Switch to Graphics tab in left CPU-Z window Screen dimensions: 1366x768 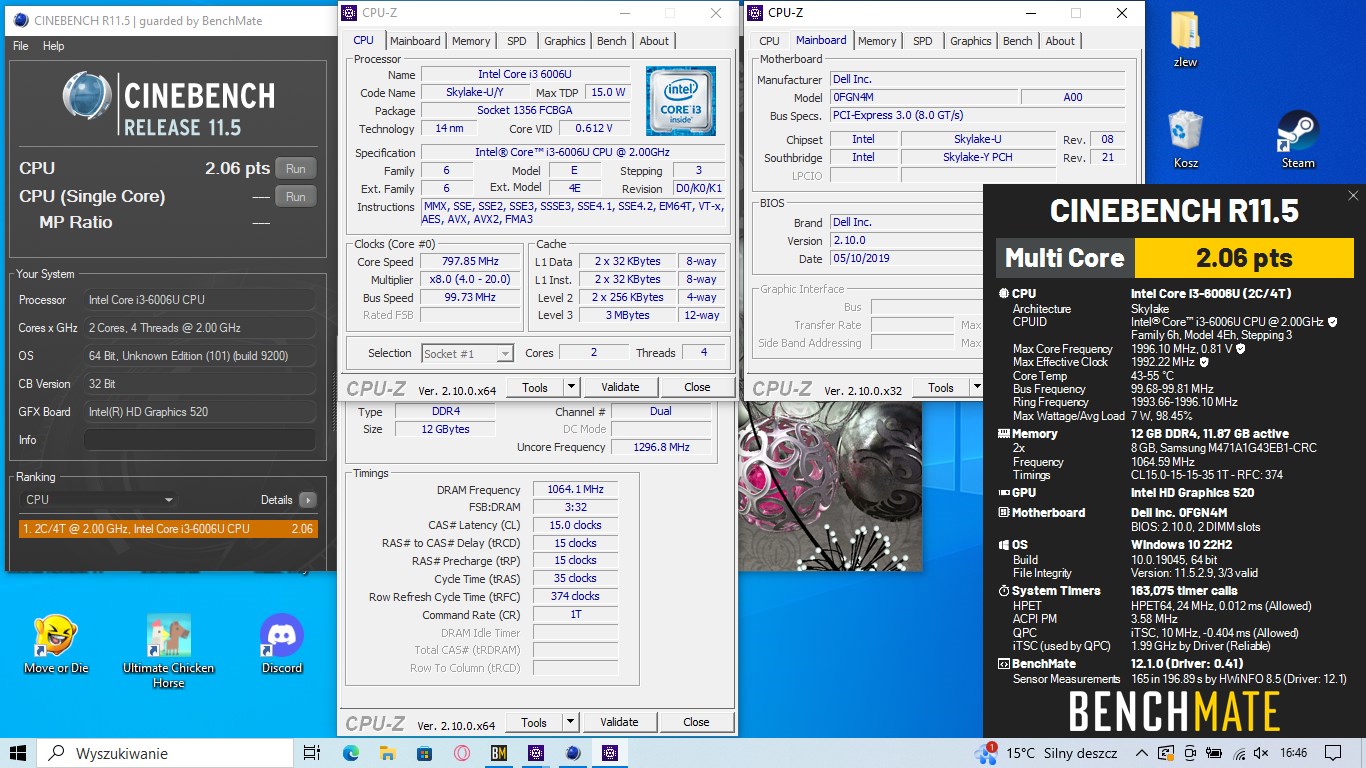coord(565,41)
